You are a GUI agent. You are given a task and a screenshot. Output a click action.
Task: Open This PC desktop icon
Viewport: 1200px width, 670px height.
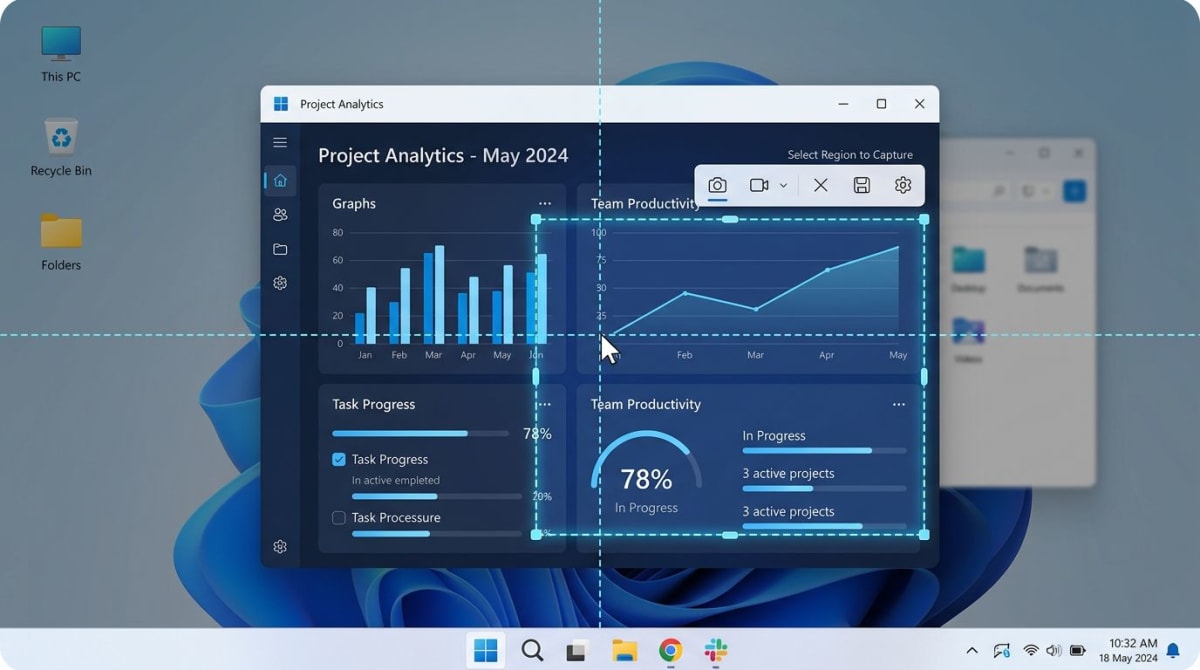61,54
